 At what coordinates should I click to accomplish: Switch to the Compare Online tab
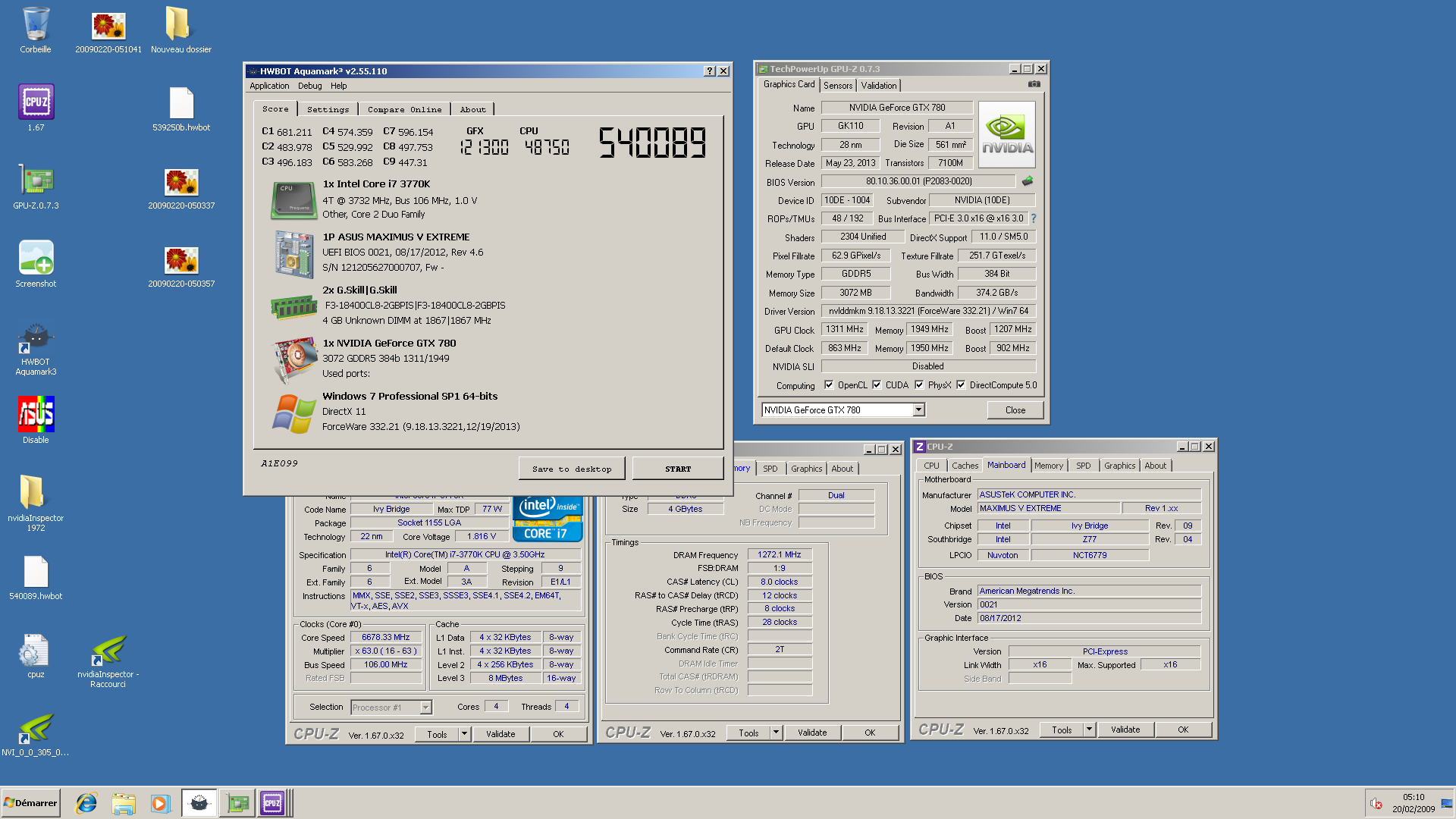point(404,109)
